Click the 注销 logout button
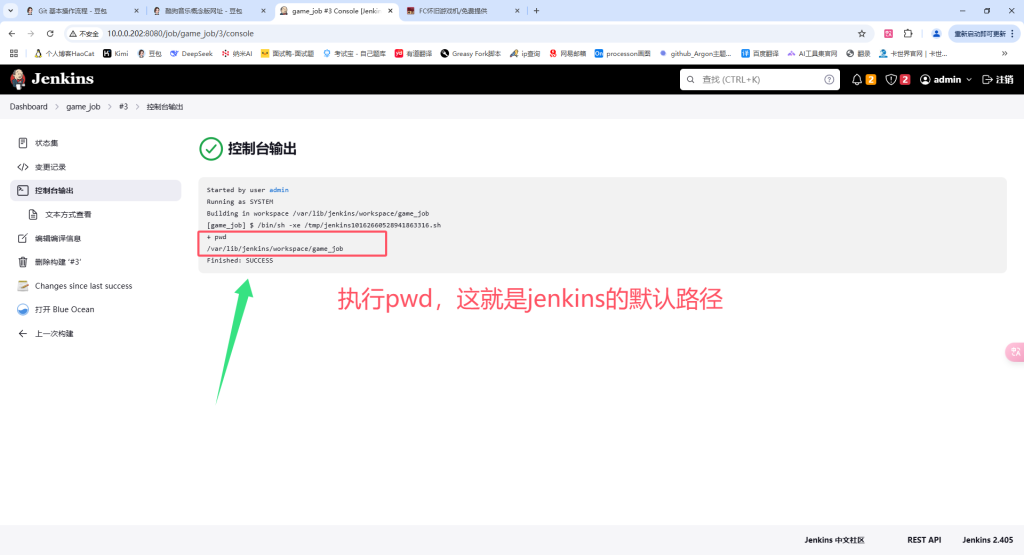The image size is (1024, 555). (997, 79)
